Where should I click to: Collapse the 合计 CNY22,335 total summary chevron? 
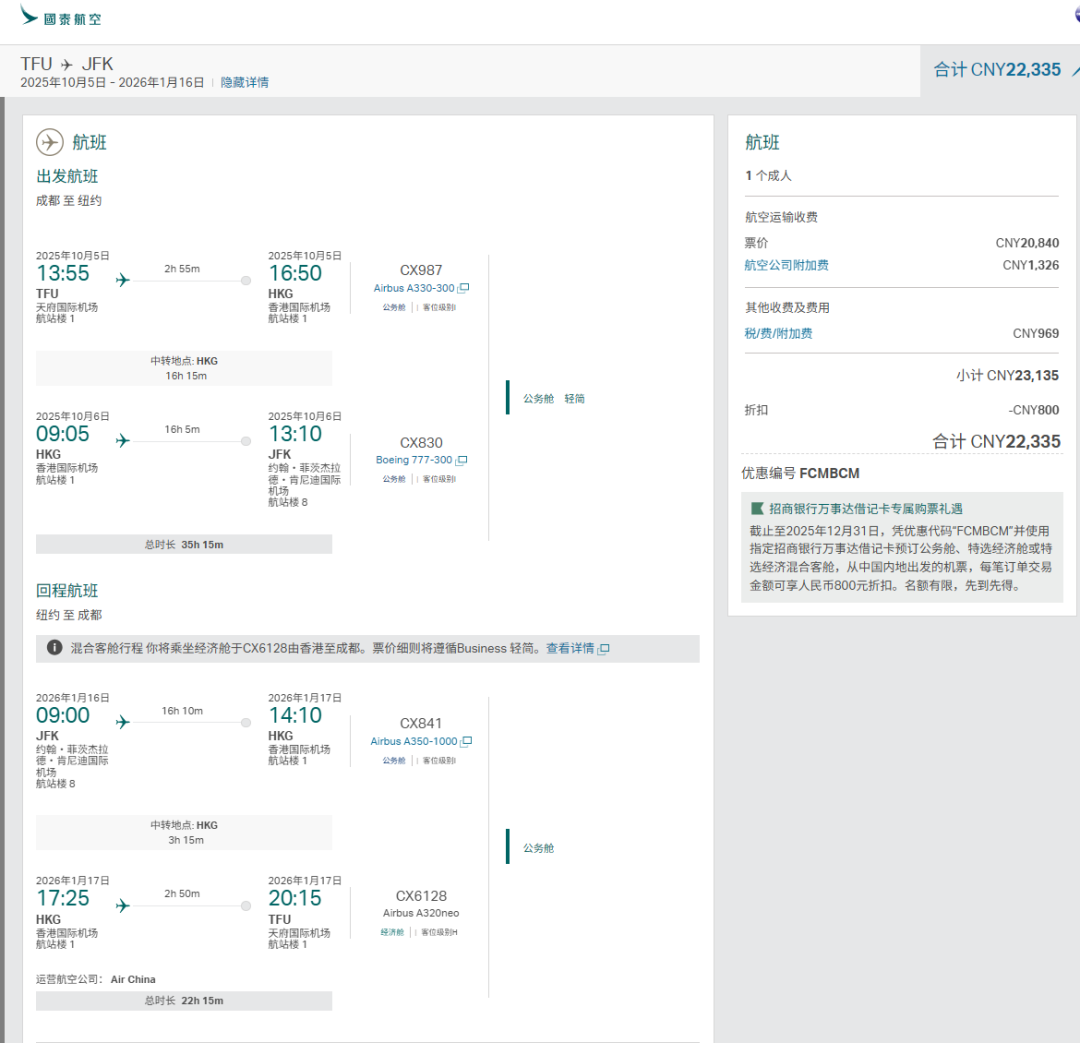click(x=1074, y=71)
